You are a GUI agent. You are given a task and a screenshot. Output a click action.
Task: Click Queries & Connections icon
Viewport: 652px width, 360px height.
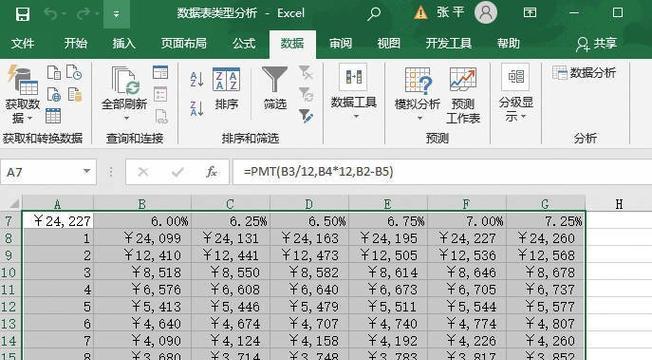[x=161, y=72]
